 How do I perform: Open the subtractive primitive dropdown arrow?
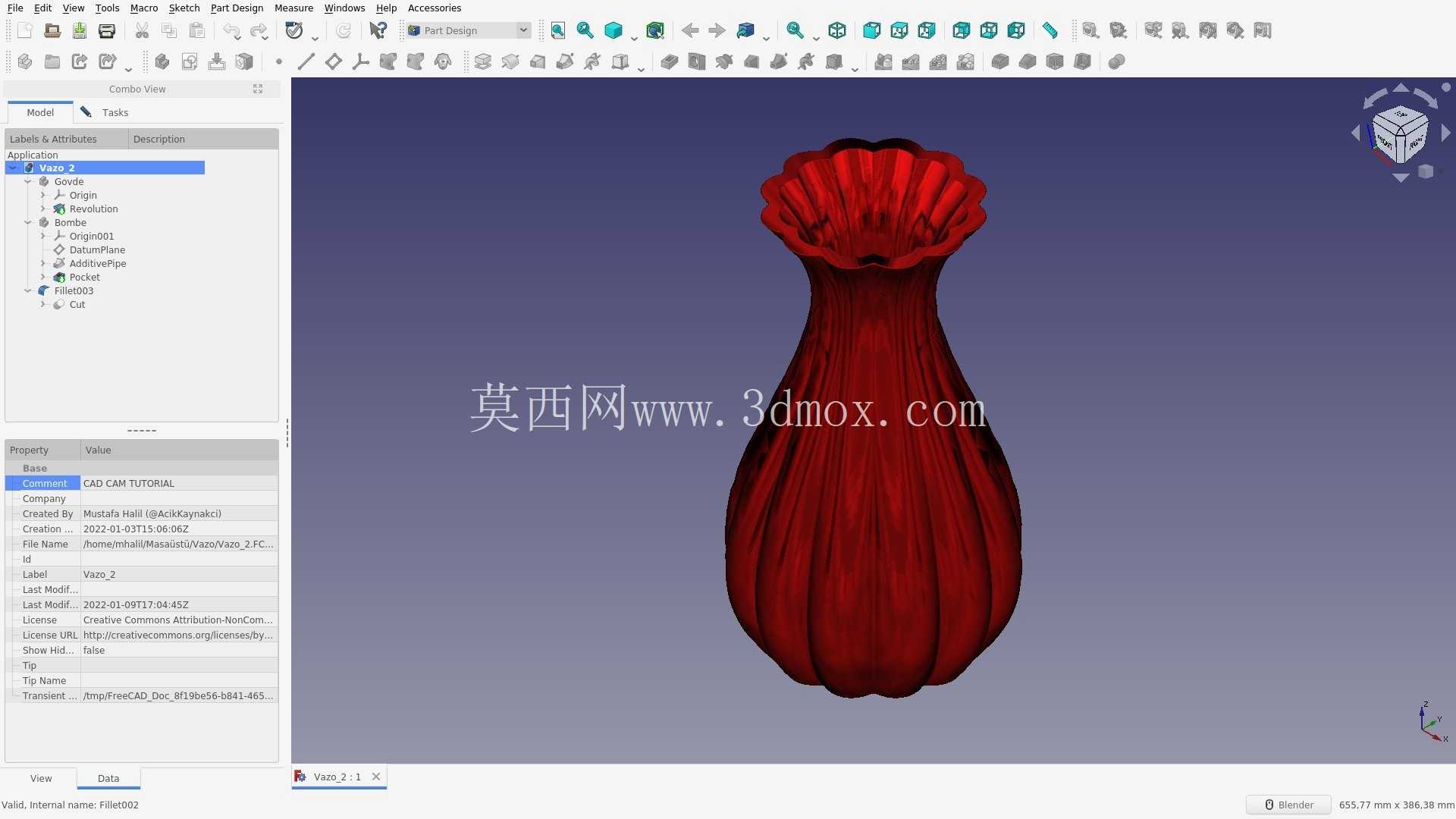(855, 68)
